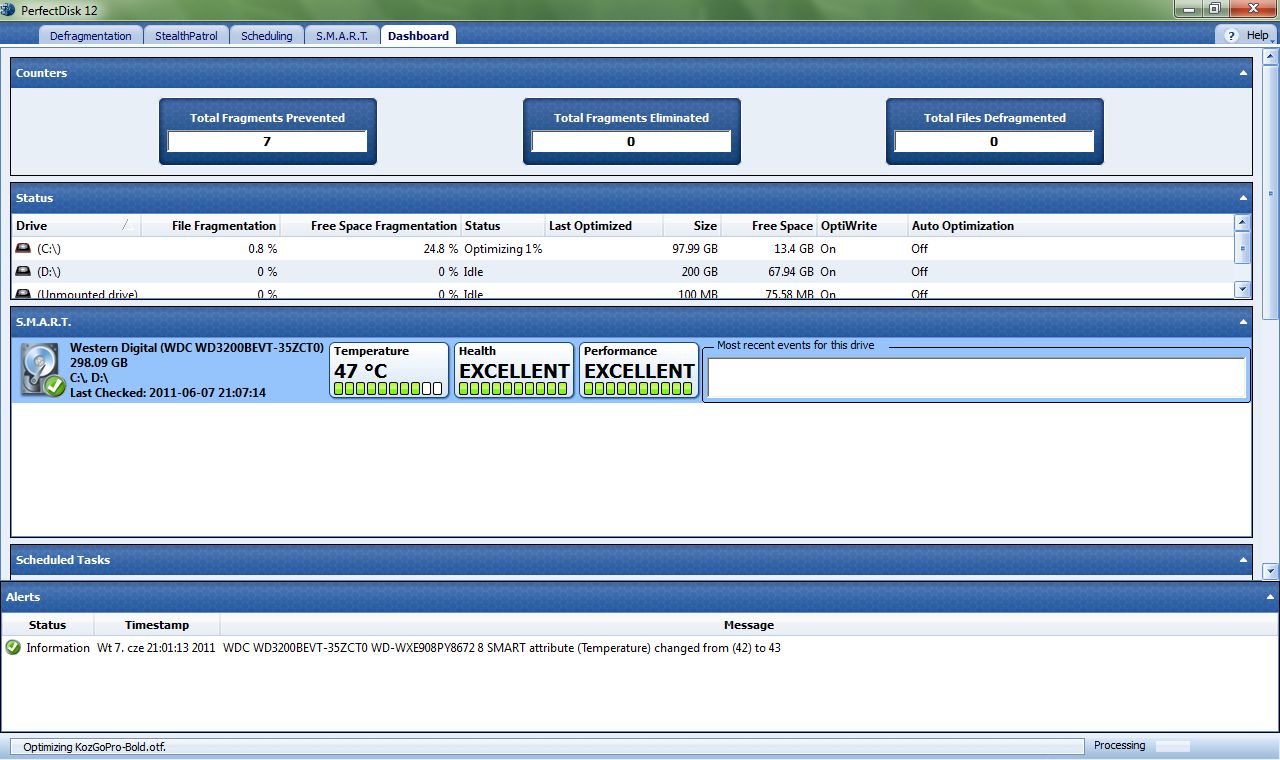Select the (D:\) drive row text
1280x760 pixels.
coord(49,272)
